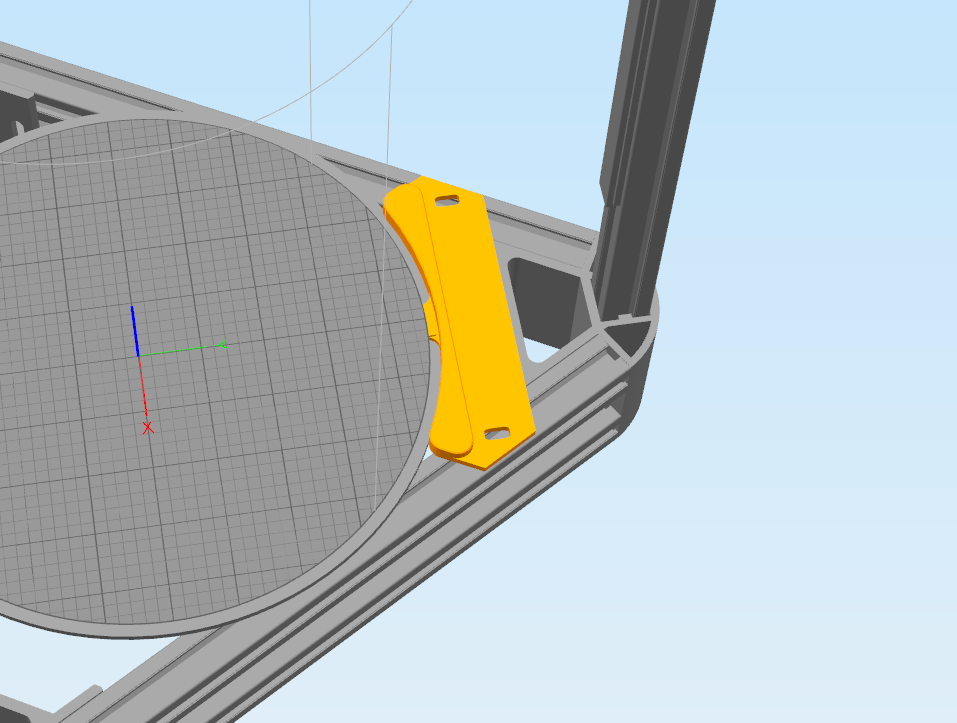Click the red X axis label
This screenshot has width=957, height=723.
coord(148,428)
